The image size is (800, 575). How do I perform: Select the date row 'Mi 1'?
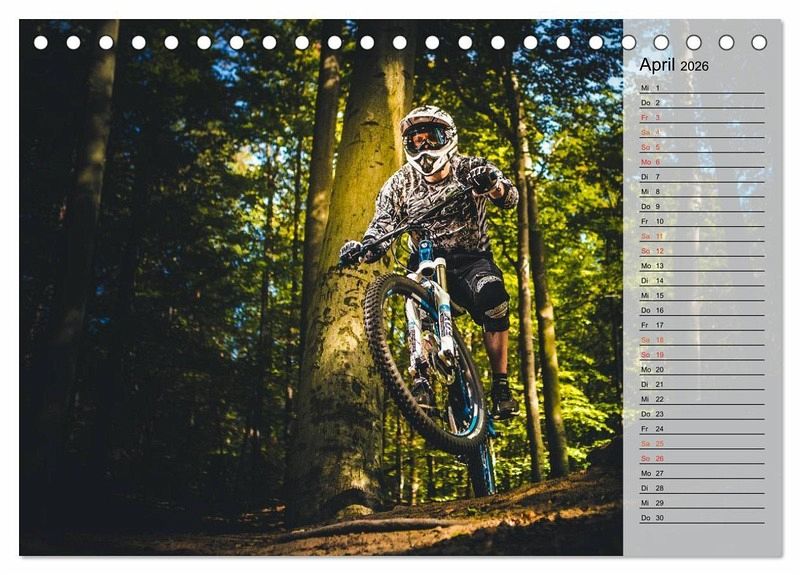[702, 88]
